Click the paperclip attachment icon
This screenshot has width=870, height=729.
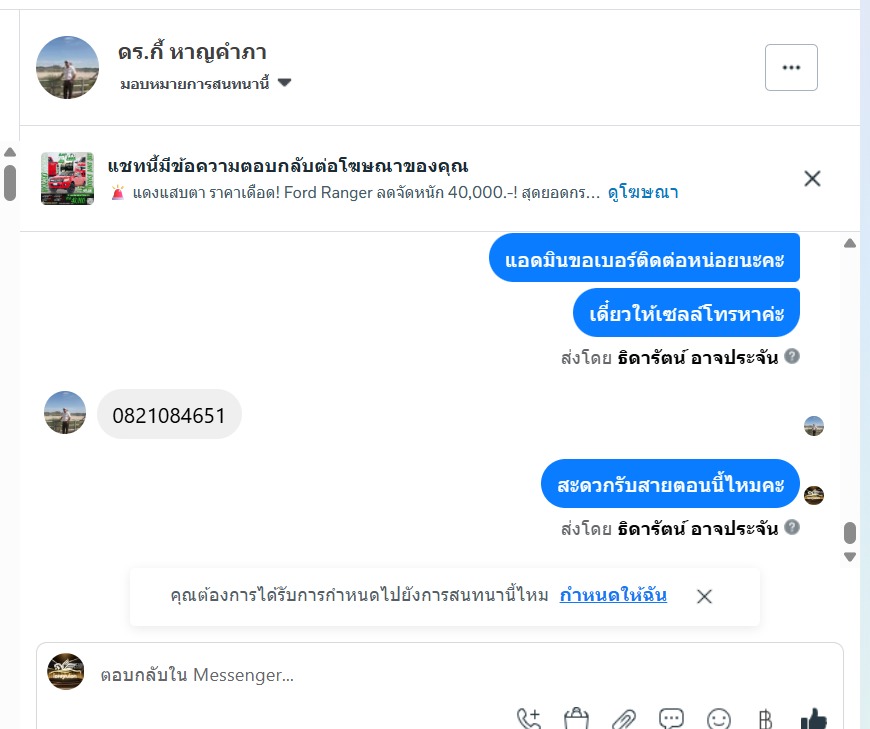point(624,720)
